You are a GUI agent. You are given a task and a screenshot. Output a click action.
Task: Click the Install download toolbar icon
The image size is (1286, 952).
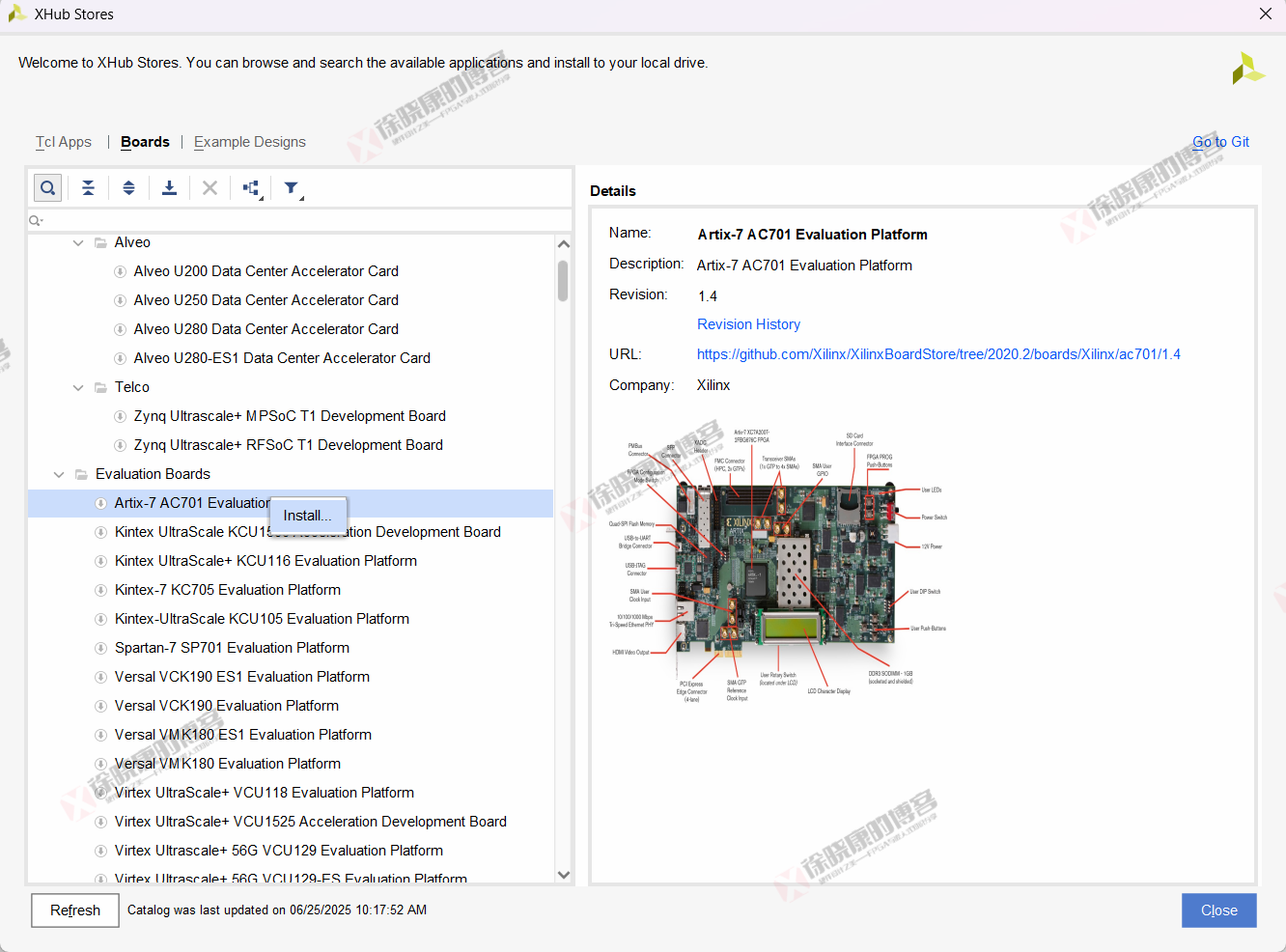click(169, 187)
